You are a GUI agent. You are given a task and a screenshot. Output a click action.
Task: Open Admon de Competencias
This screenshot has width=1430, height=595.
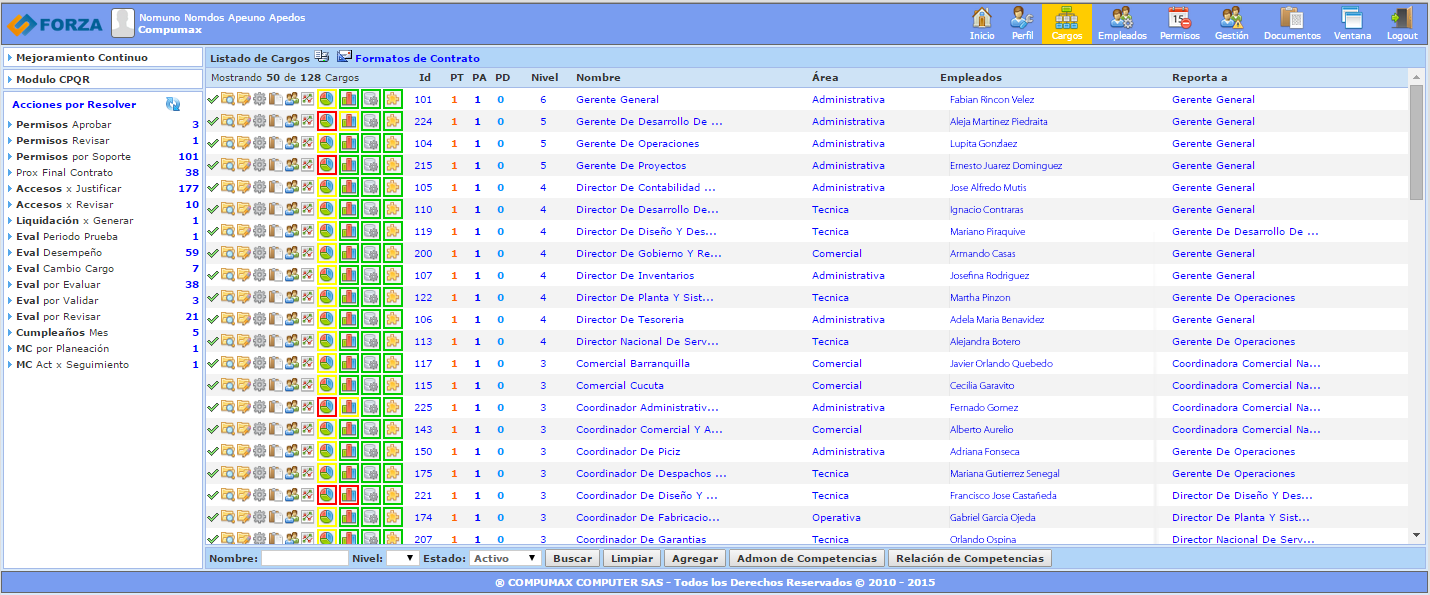point(806,559)
